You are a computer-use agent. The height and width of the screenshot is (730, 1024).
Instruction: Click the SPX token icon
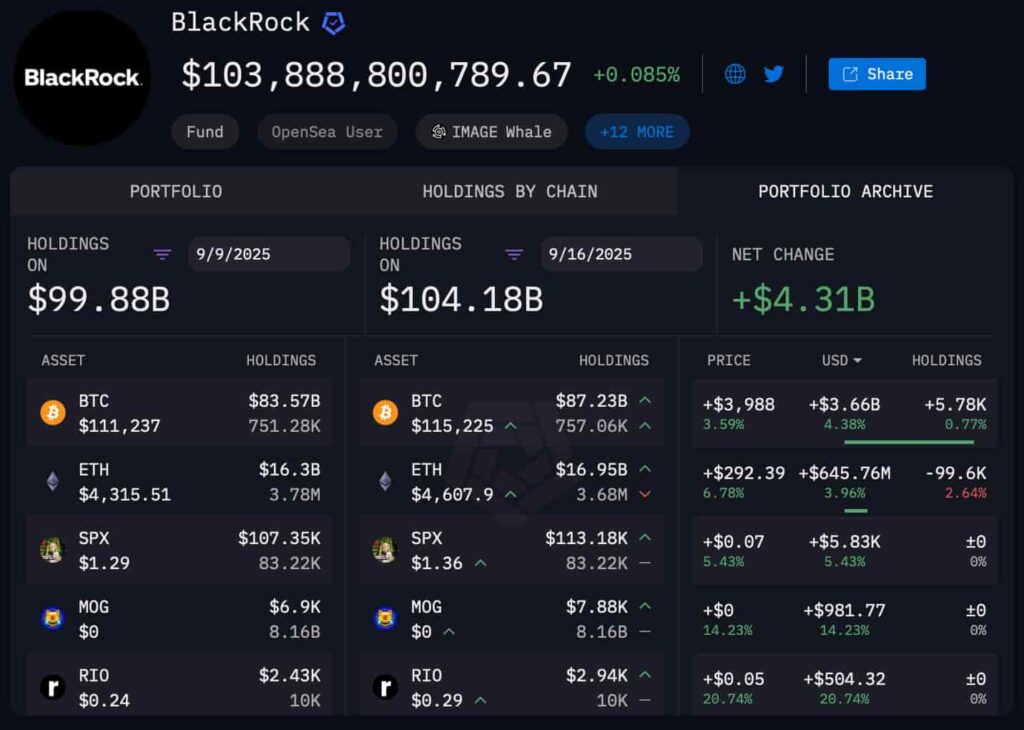click(52, 548)
